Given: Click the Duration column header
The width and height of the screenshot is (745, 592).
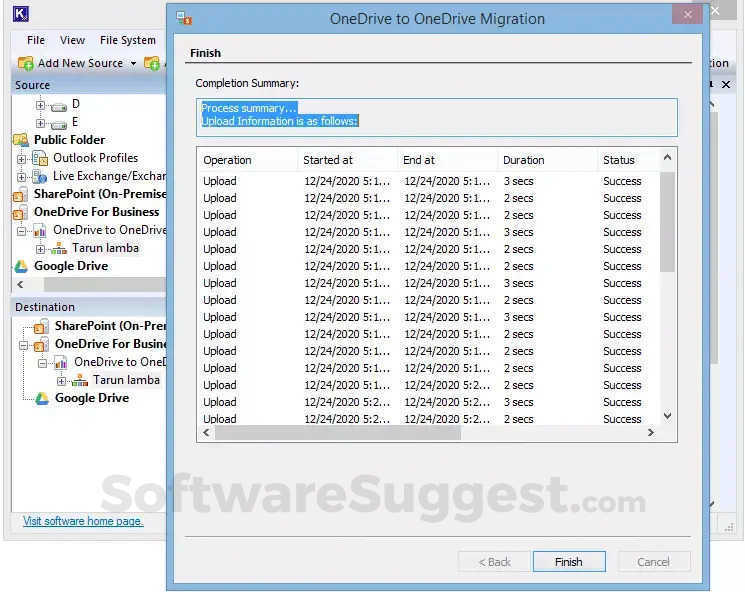Looking at the screenshot, I should coord(548,160).
